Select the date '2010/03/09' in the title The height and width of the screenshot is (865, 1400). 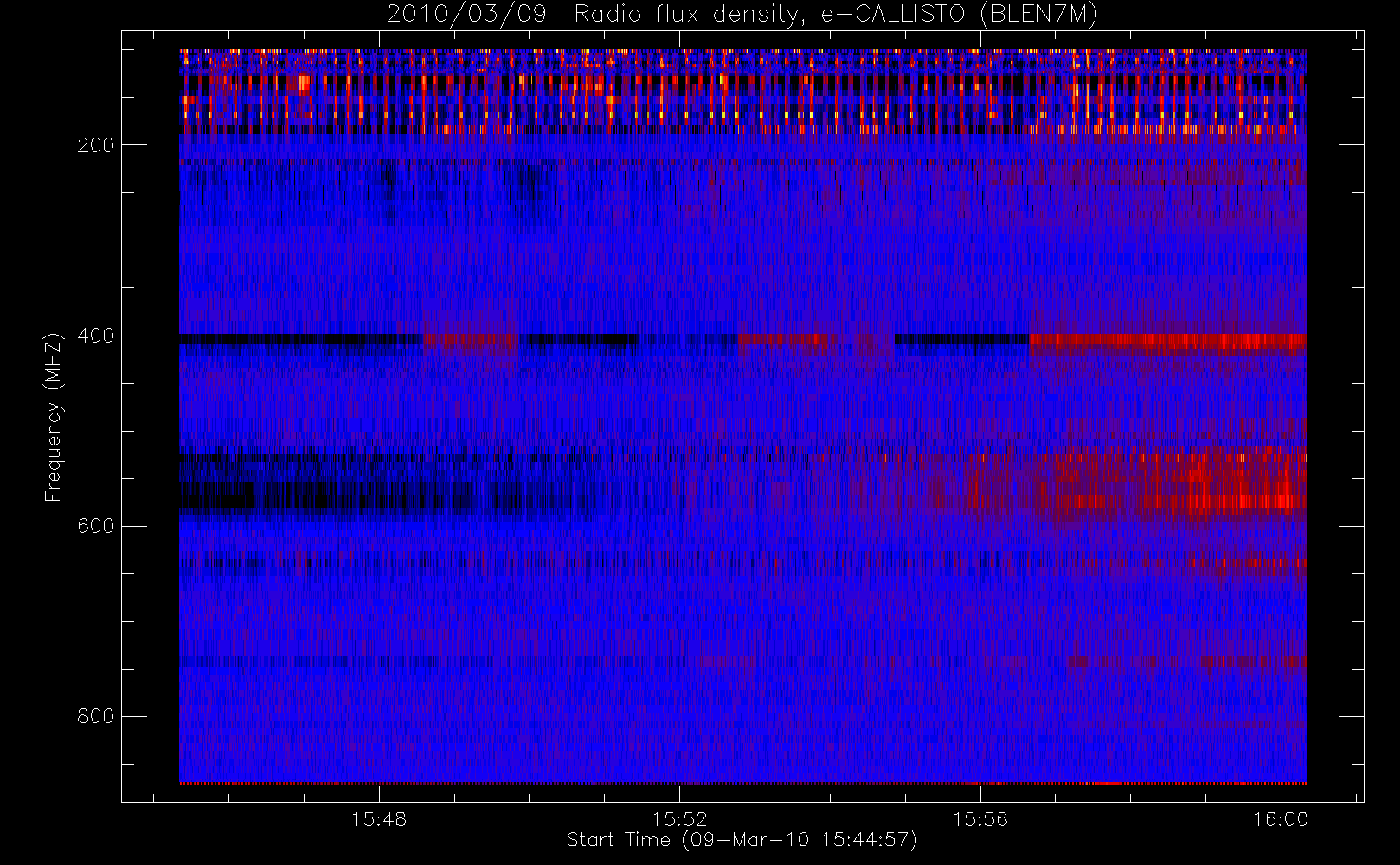tap(466, 15)
